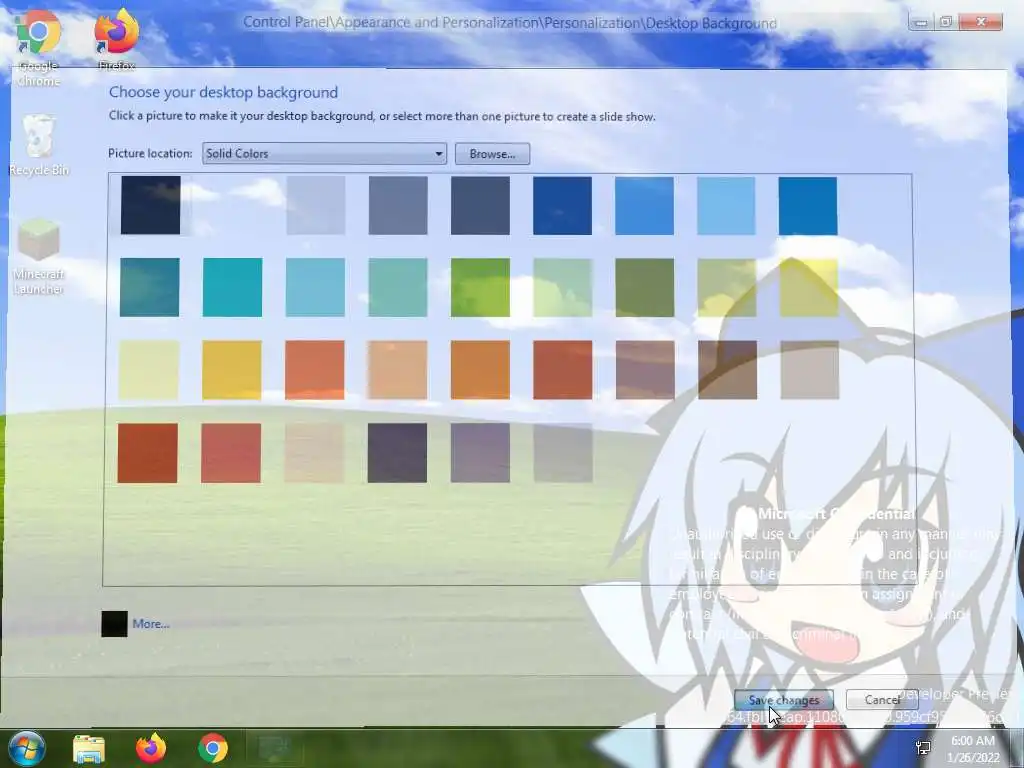Choose the pale periwinkle swatch in first row
1024x768 pixels.
[315, 205]
